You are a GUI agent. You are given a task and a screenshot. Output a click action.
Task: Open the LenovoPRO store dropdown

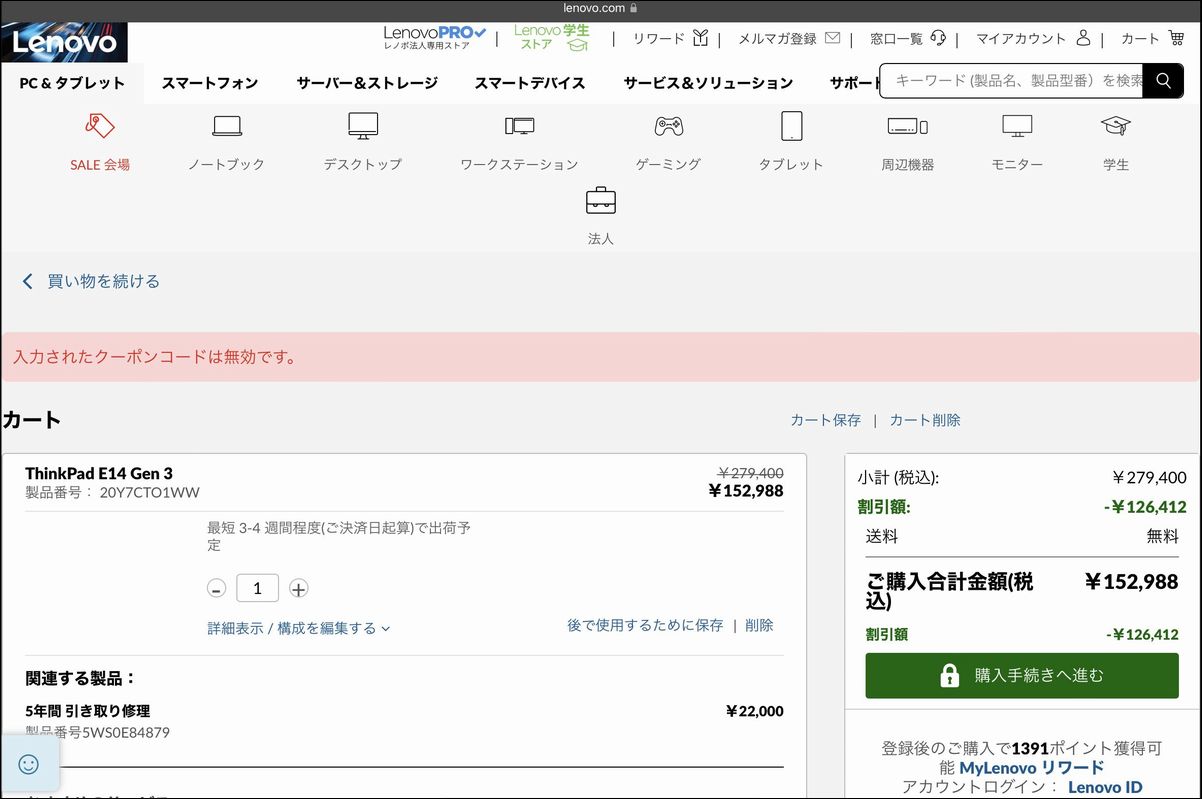click(x=435, y=38)
